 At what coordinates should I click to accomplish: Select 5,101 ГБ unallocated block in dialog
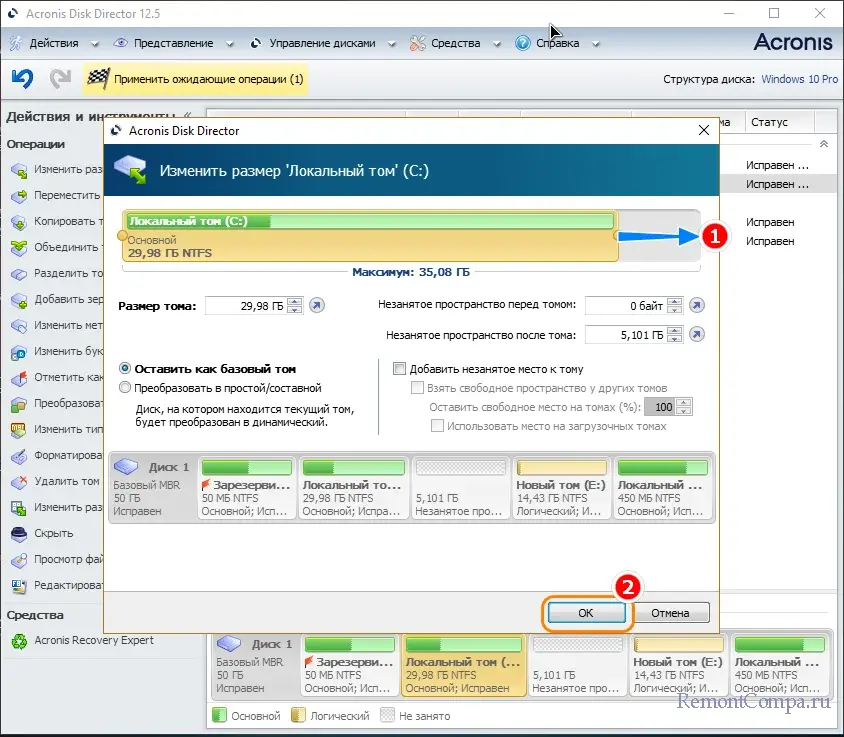pos(460,488)
